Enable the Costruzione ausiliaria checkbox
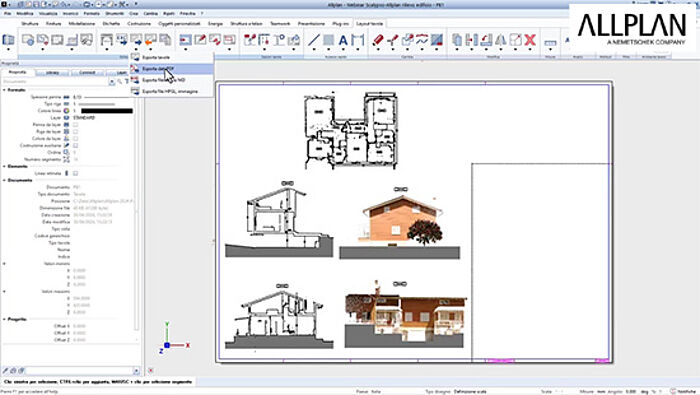The width and height of the screenshot is (700, 395). tap(75, 146)
